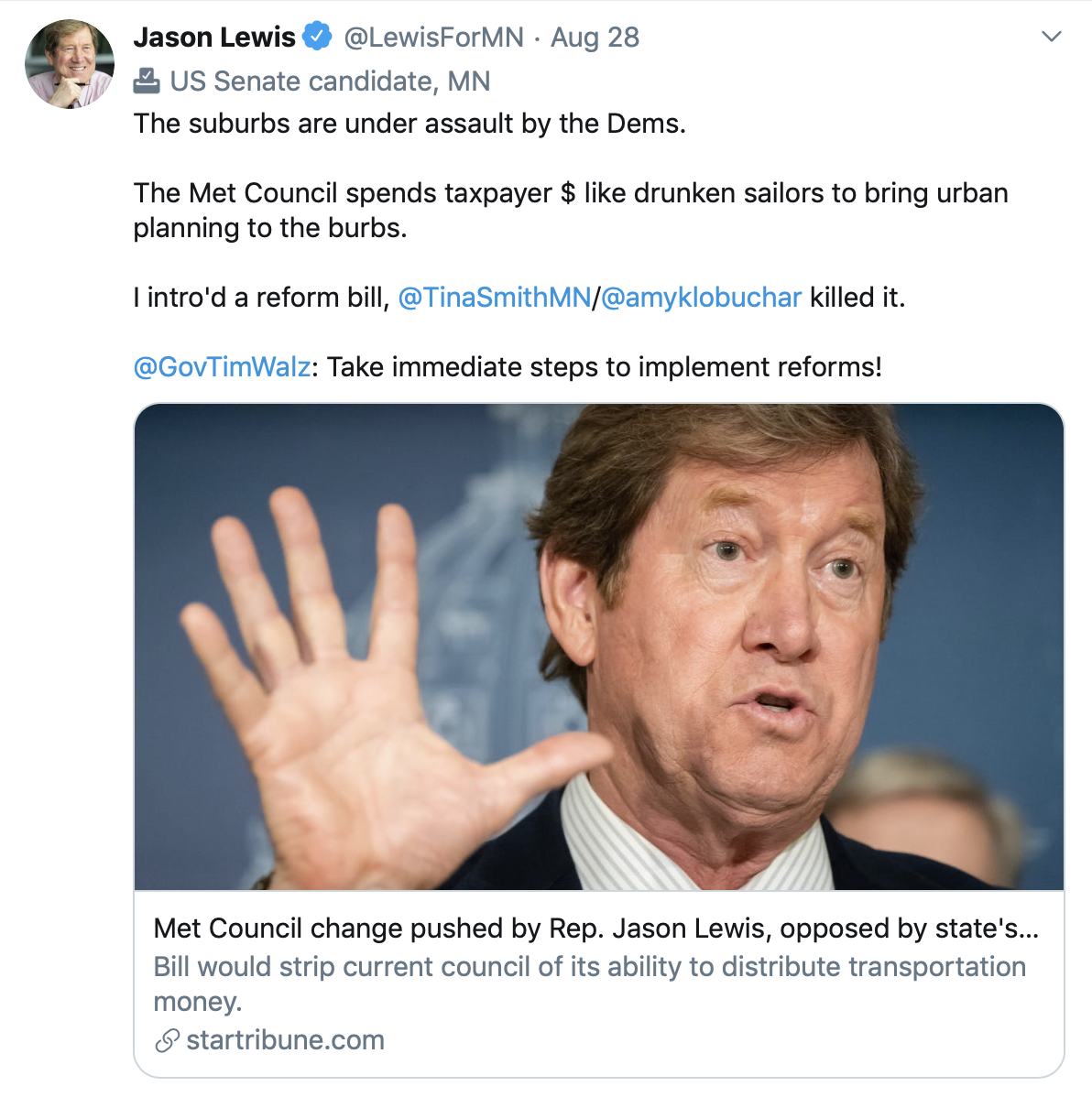Viewport: 1092px width, 1097px height.
Task: Open the Aug 28 tweet timestamp
Action: (x=595, y=37)
